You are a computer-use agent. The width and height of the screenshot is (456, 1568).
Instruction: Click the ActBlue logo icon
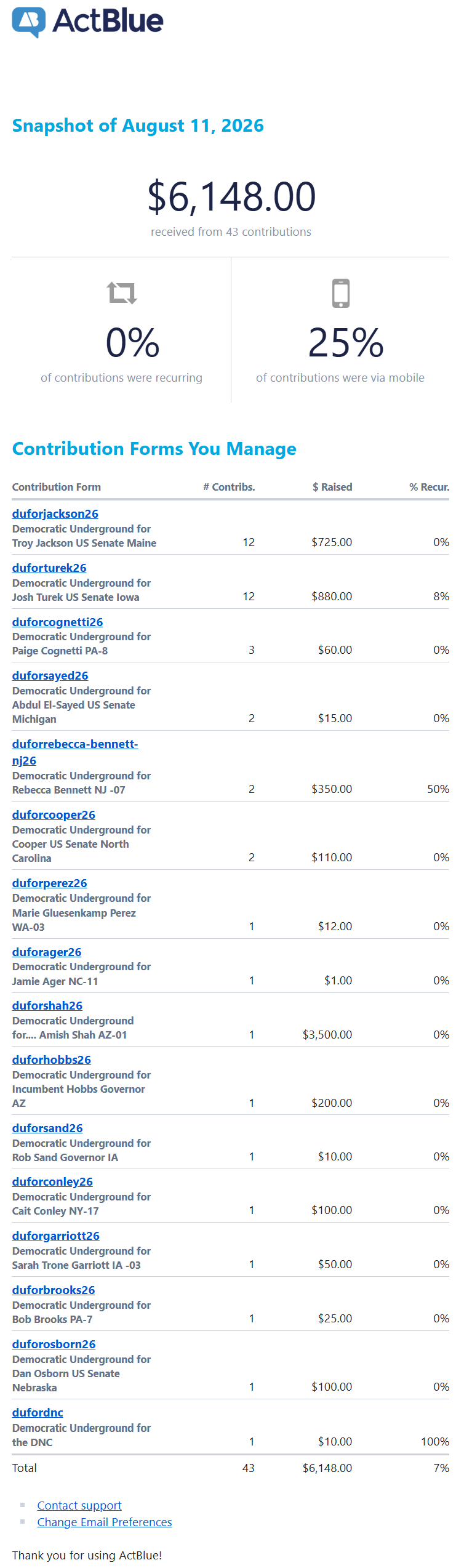click(x=29, y=22)
